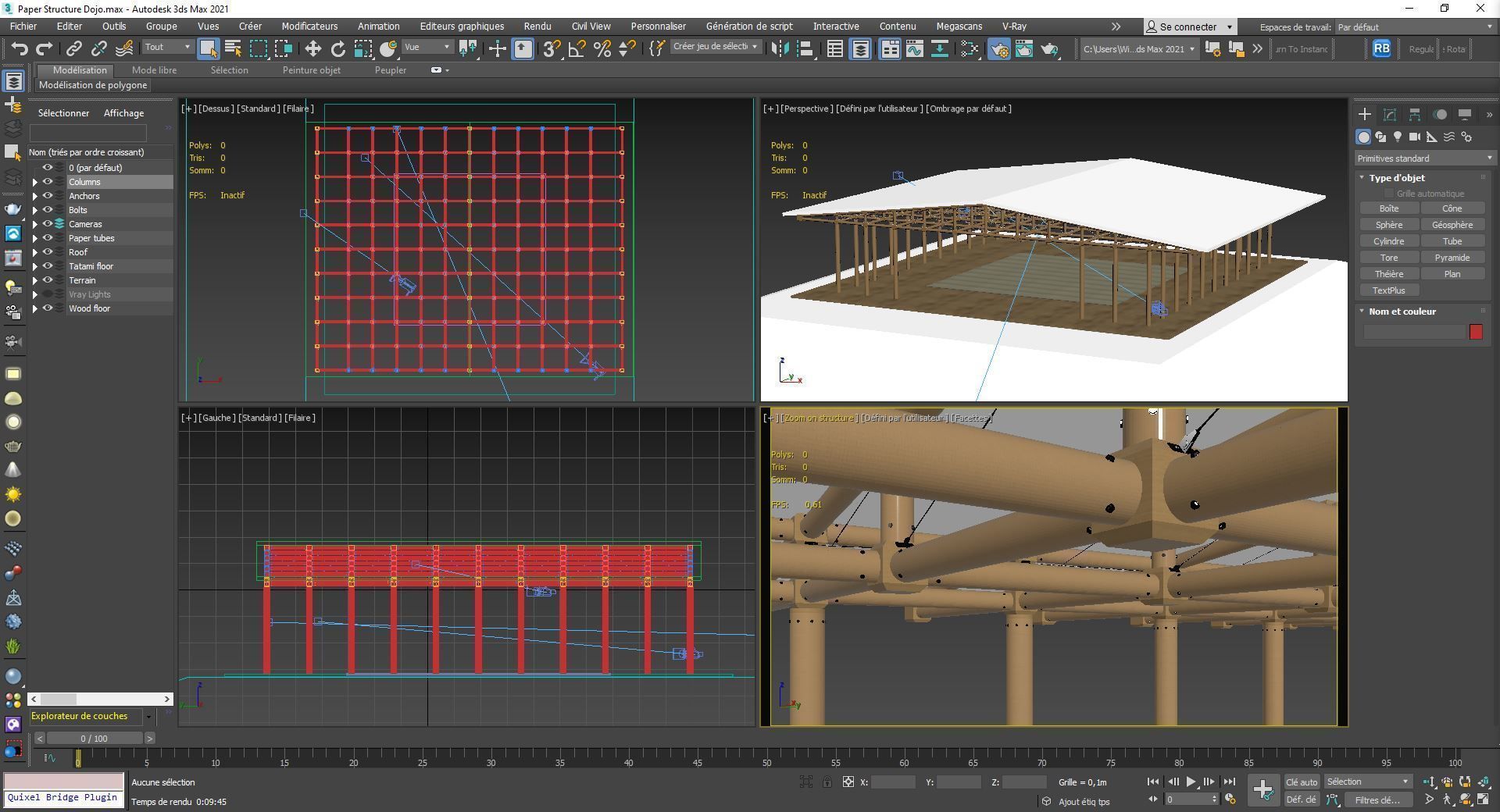Screen dimensions: 1500x812
Task: Click the Redo arrow icon
Action: coord(45,48)
